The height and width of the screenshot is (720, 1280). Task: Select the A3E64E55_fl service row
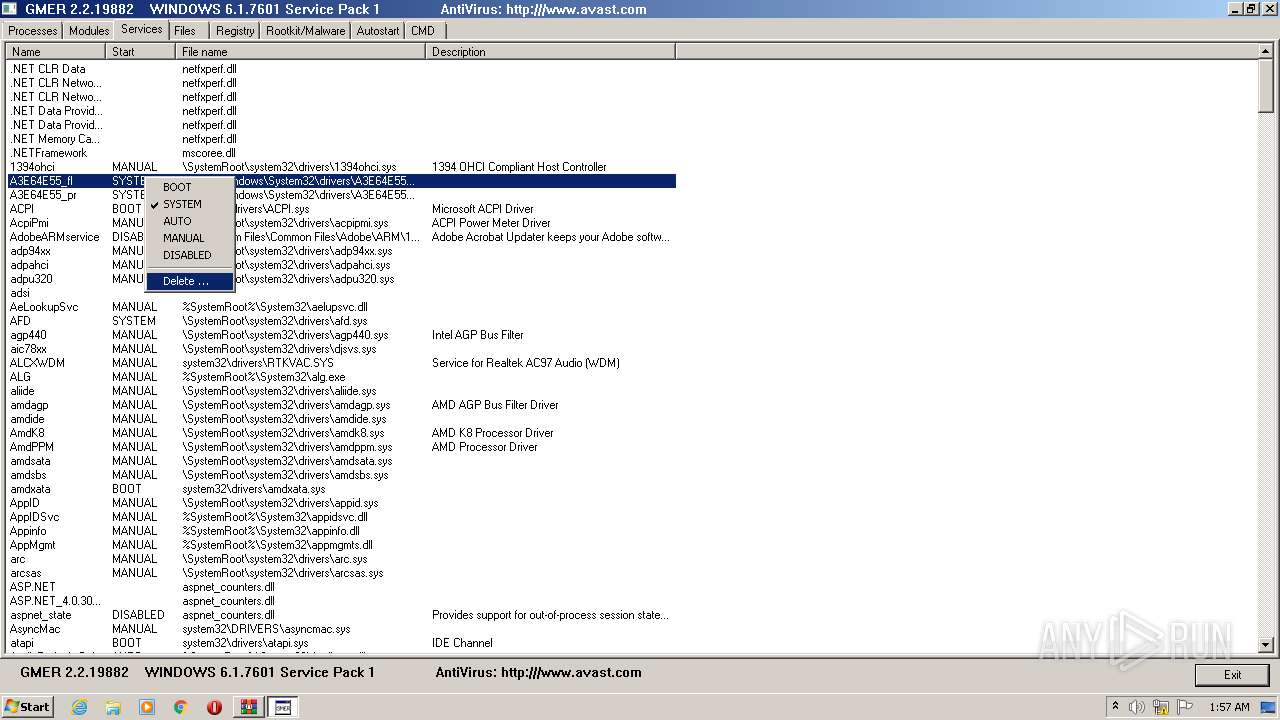(342, 181)
